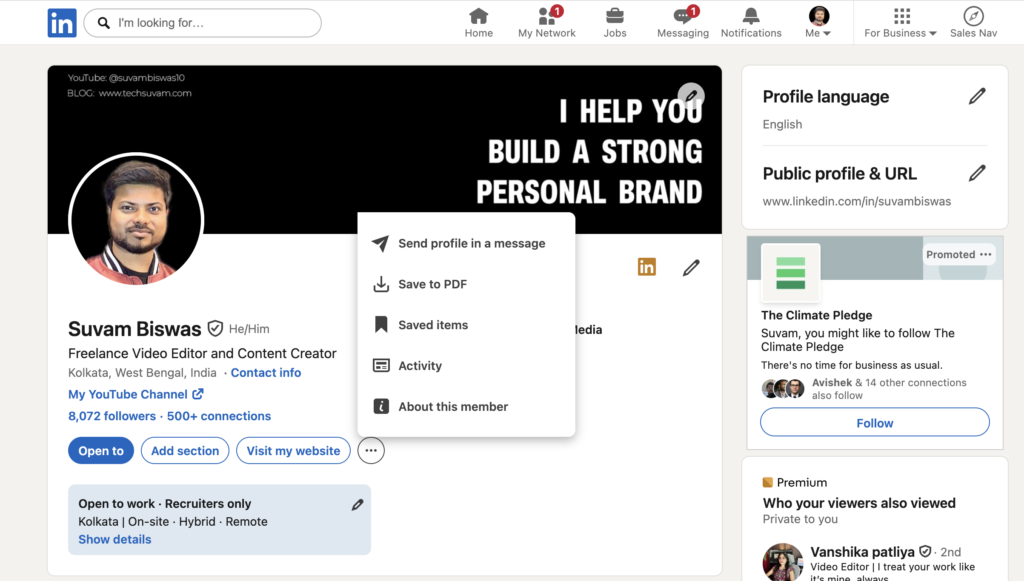
Task: Open Activity from the menu
Action: coord(466,366)
